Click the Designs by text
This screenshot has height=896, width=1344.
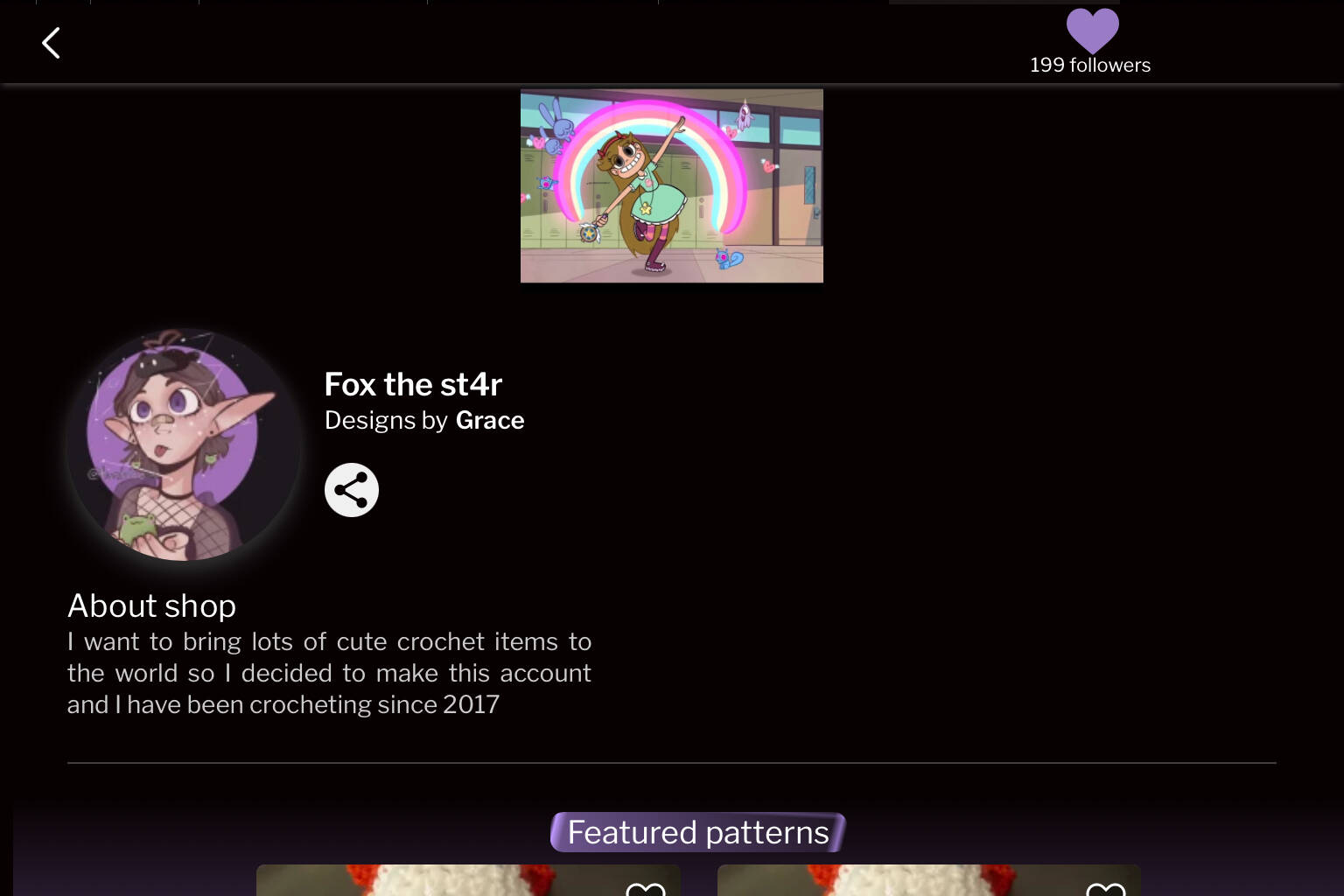coord(386,421)
